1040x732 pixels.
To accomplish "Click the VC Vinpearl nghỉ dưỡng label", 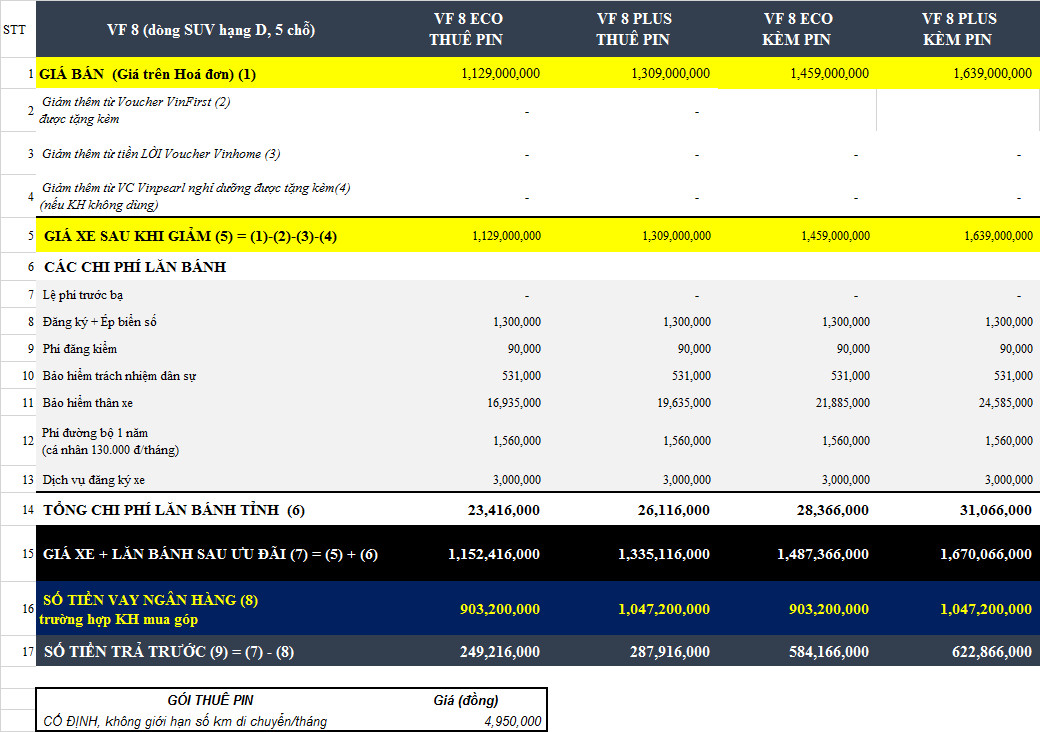I will 195,196.
